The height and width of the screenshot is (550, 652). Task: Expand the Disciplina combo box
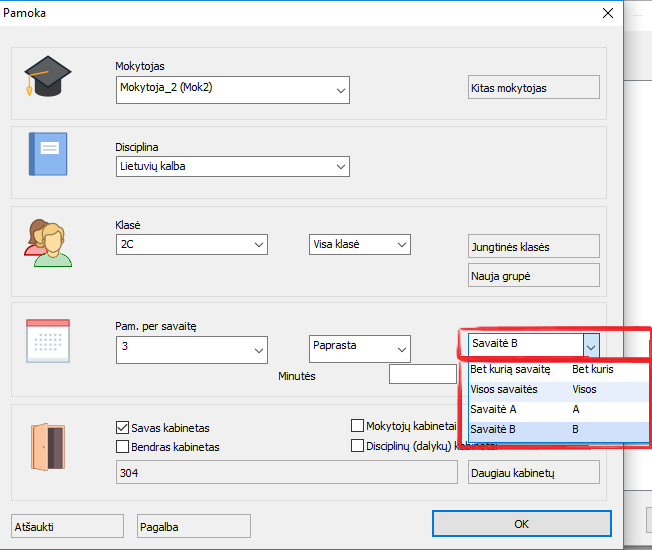point(340,167)
